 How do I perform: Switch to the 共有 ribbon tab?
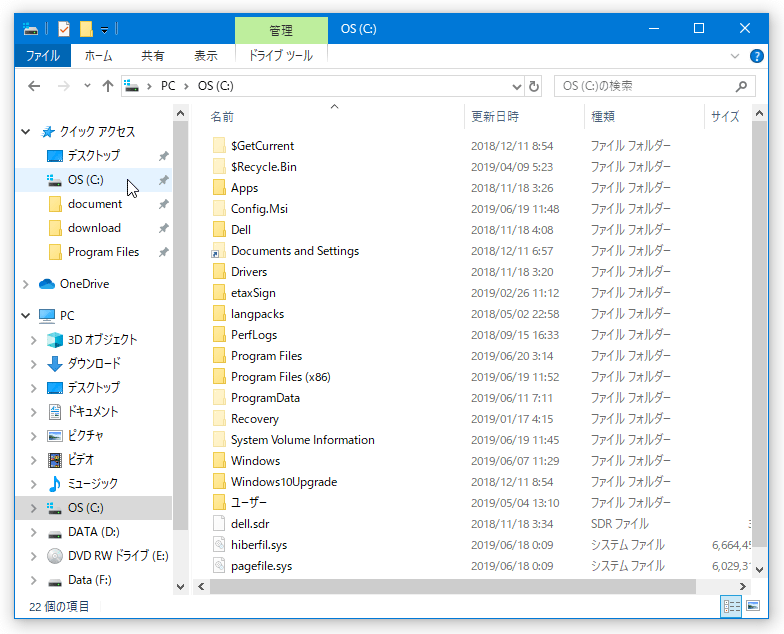click(x=152, y=56)
